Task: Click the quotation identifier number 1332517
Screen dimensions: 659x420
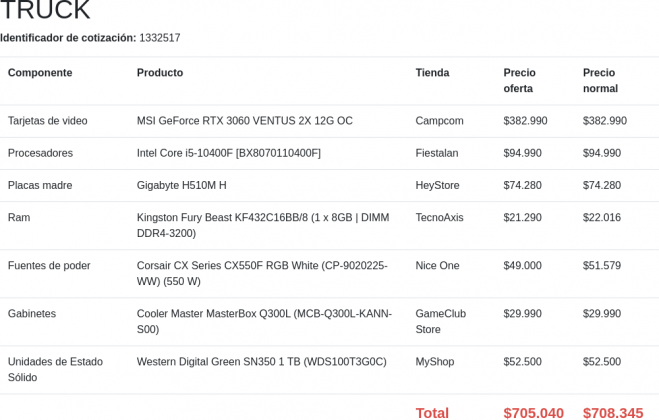Action: [x=160, y=38]
